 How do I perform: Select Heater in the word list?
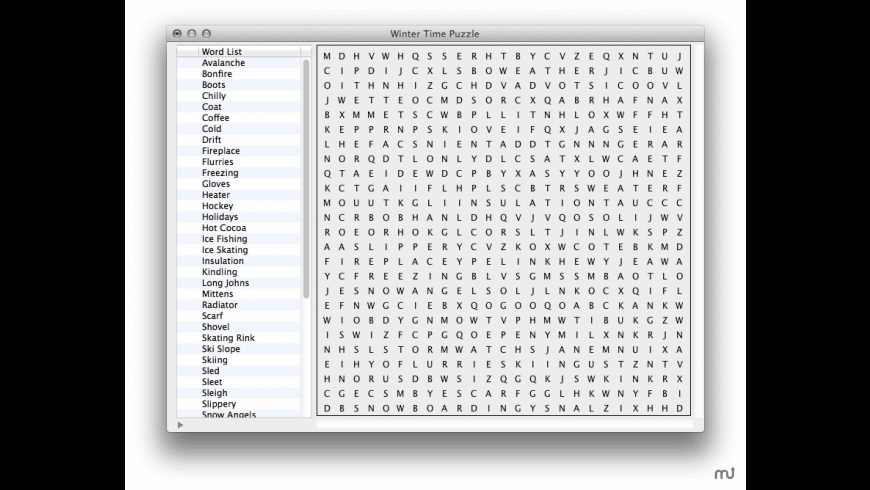tap(239, 195)
